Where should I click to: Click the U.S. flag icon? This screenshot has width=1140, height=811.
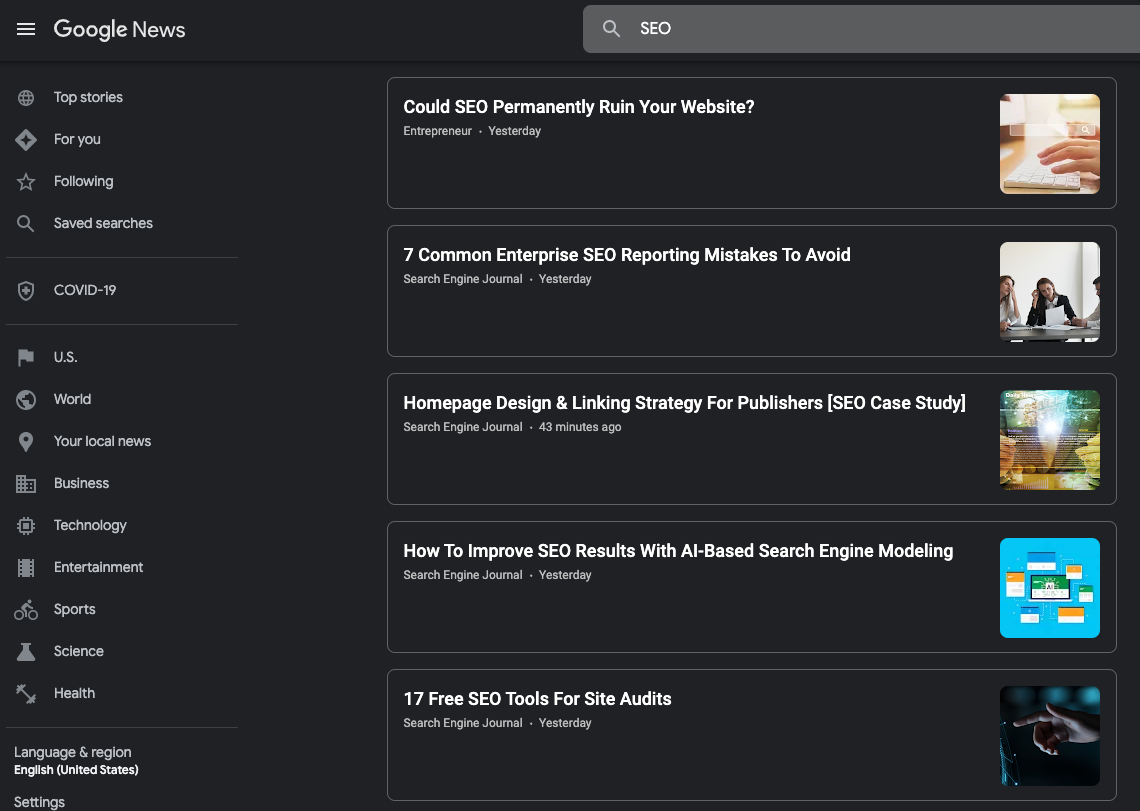(26, 357)
